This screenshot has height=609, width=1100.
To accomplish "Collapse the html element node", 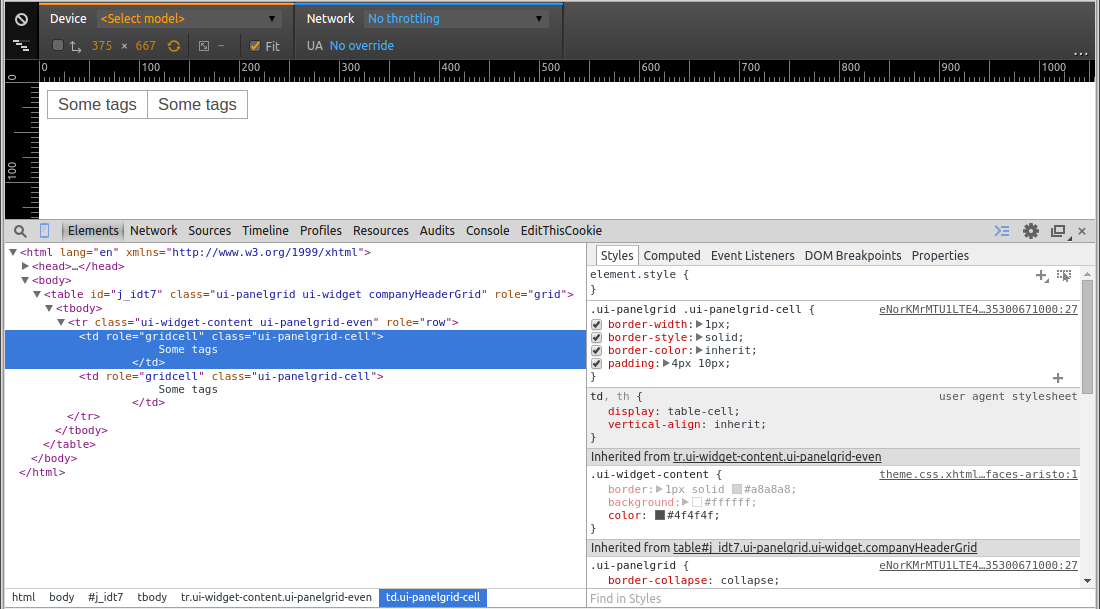I will coord(13,253).
